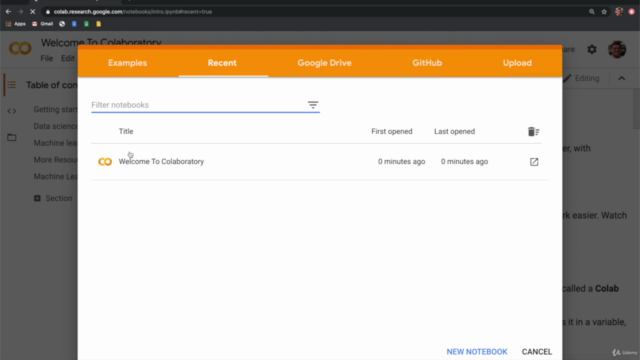Stop page loading with X button
640x360 pixels.
33,11
